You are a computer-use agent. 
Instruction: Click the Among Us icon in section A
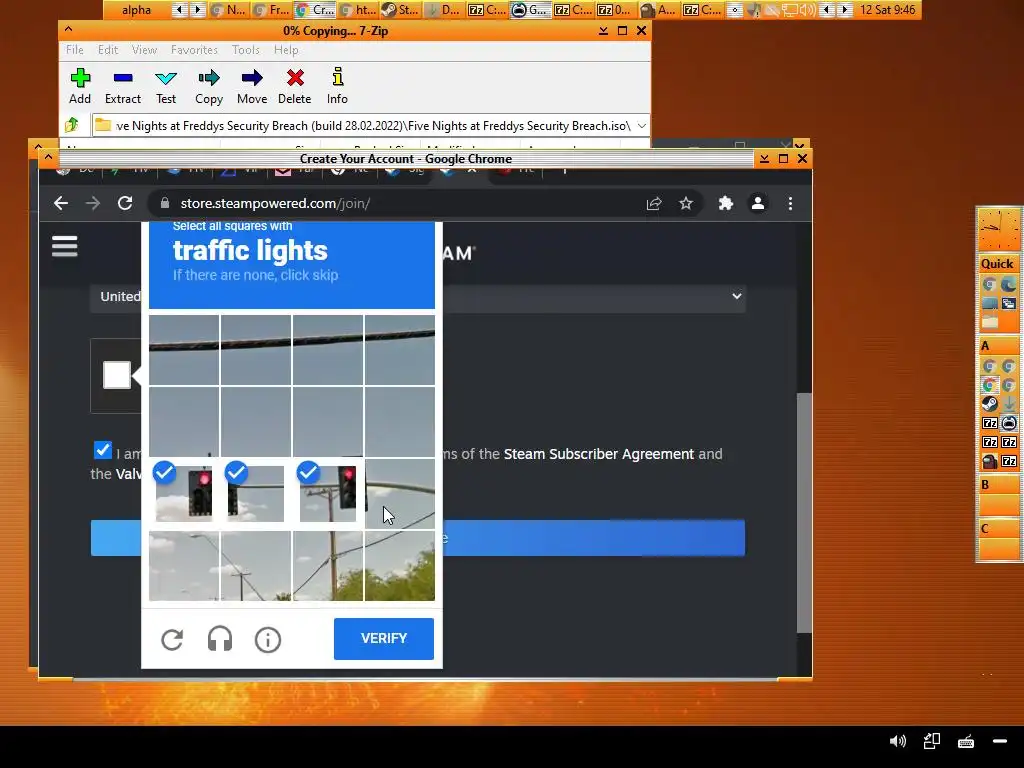tap(989, 461)
